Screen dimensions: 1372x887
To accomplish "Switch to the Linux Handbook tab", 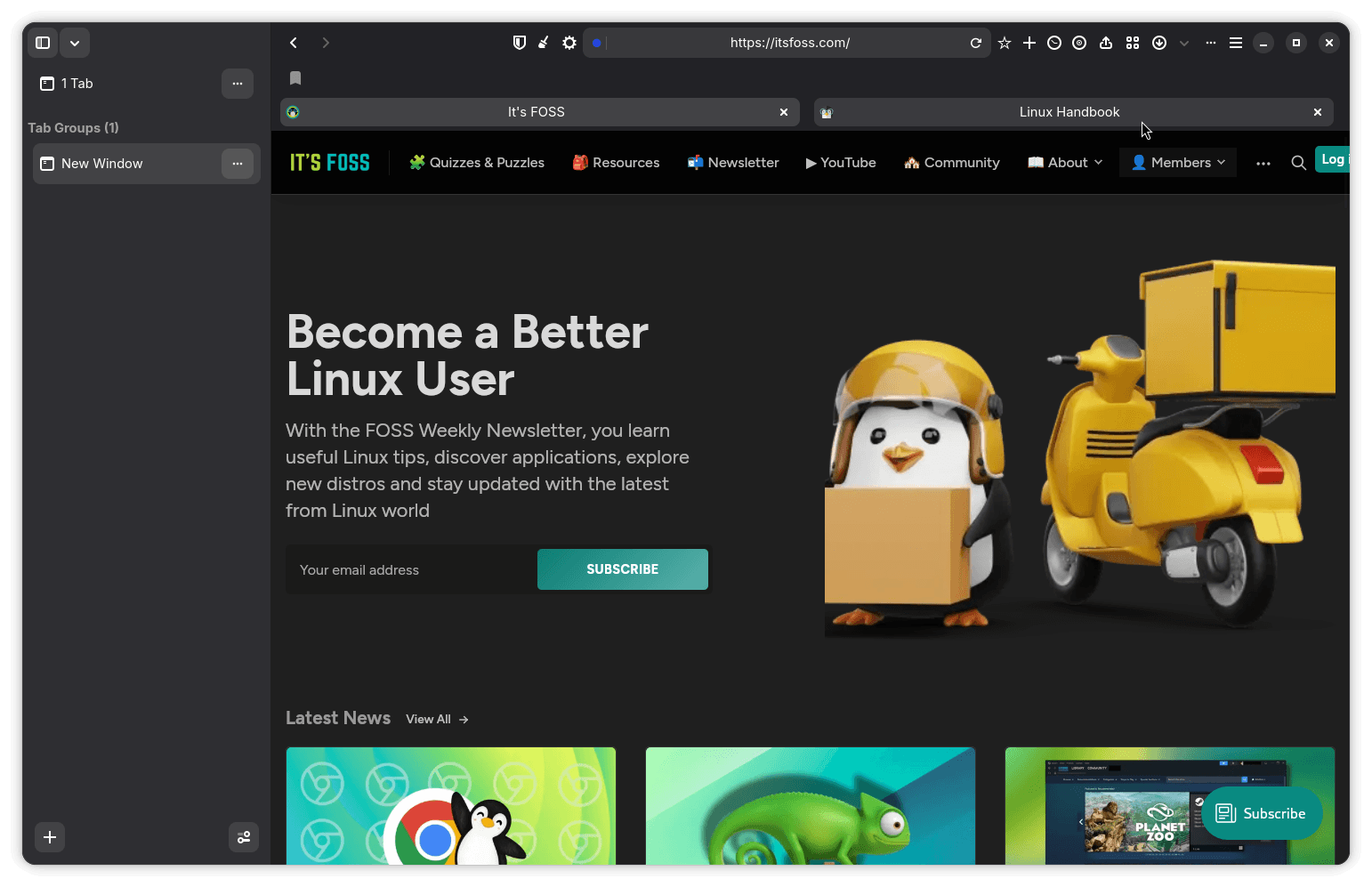I will tap(1068, 112).
